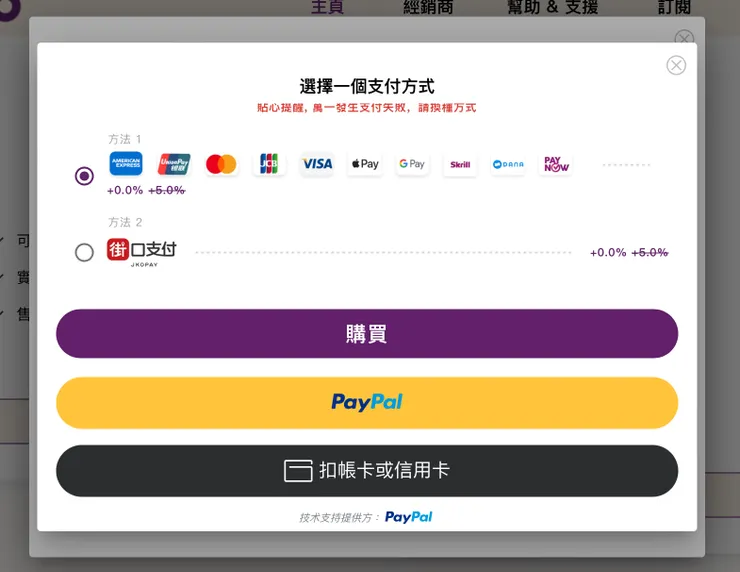Click the 方法 2 label text

(x=125, y=222)
